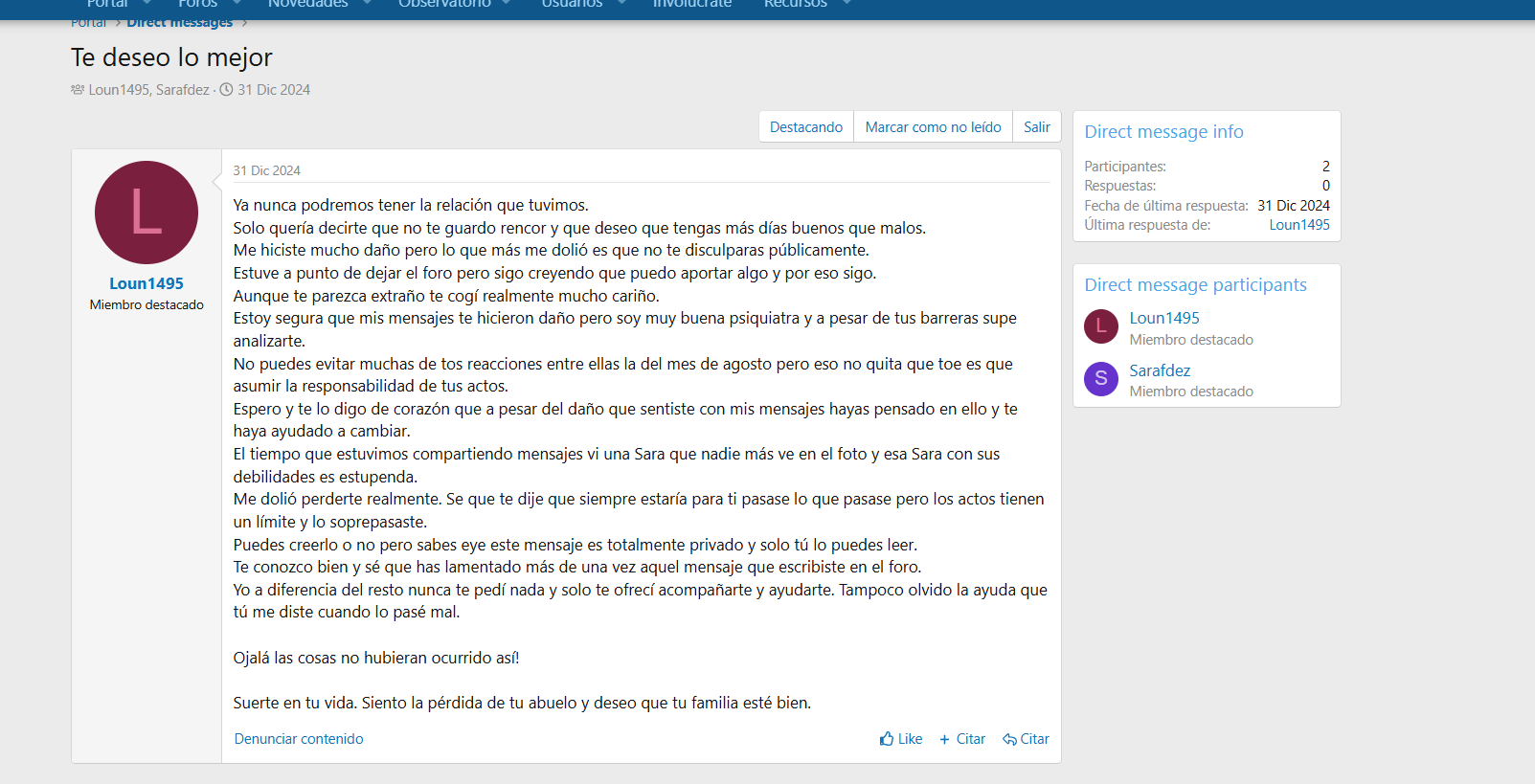Click the line 'Ya nunca podremos tener la relación que tuvimos.'
Viewport: 1535px width, 784px height.
(x=411, y=205)
